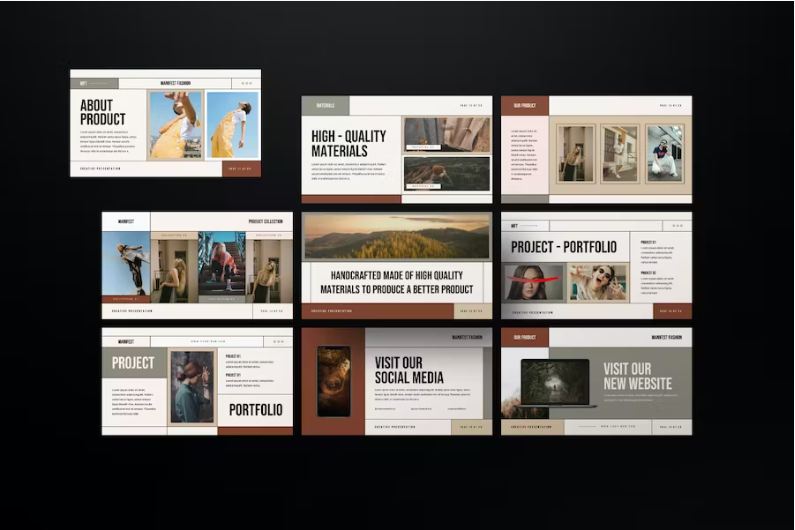Screen dimensions: 795x530
Task: Select the laughing woman with sunglasses photo
Action: [597, 282]
